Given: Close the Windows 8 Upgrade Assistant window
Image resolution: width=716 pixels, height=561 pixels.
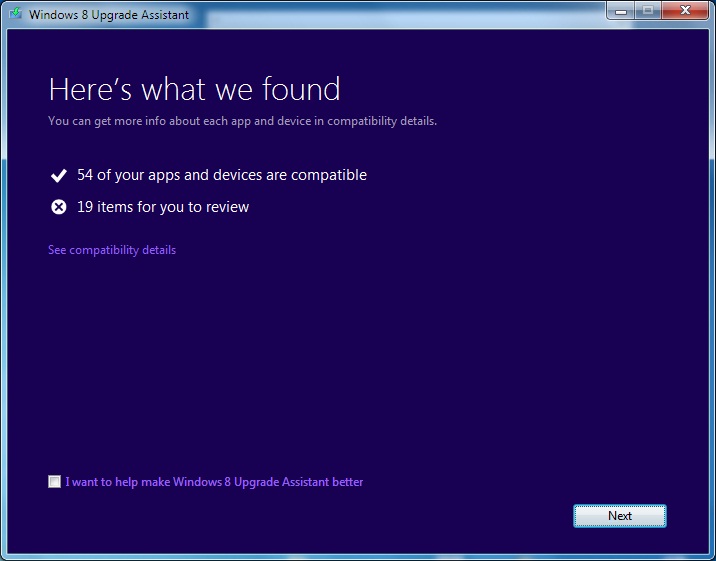Looking at the screenshot, I should [x=685, y=11].
